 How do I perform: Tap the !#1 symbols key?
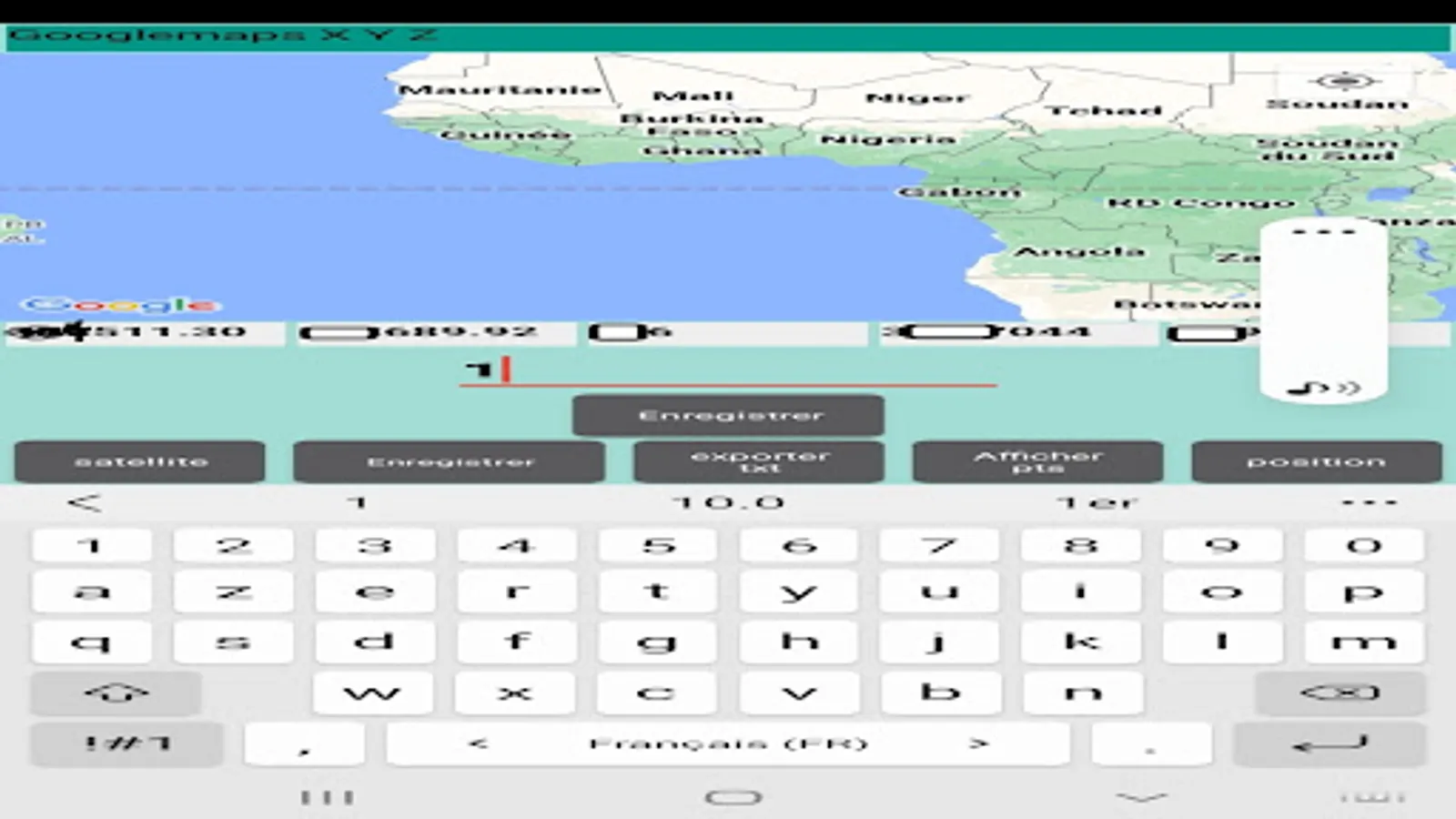126,744
